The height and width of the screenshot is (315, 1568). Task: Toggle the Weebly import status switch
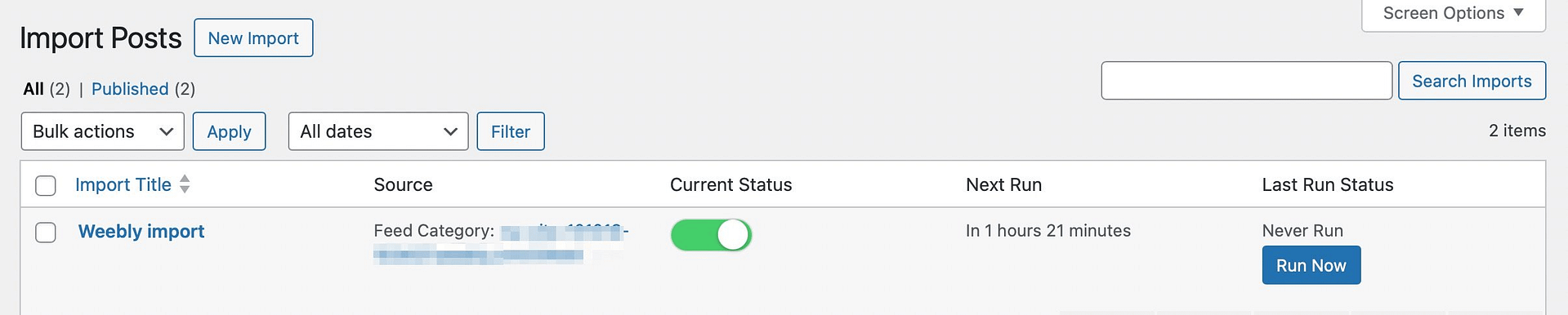tap(711, 235)
